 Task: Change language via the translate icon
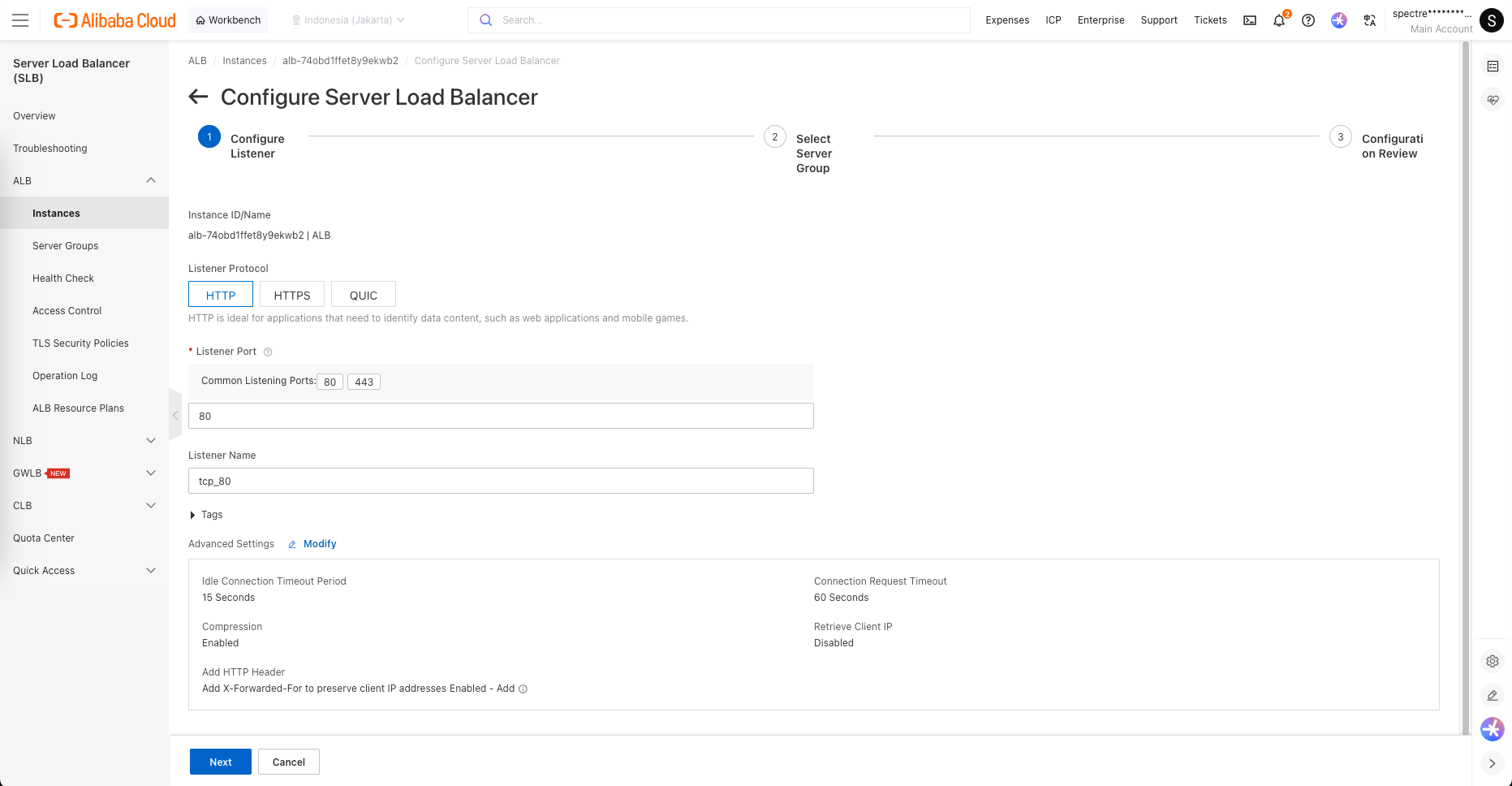point(1370,20)
